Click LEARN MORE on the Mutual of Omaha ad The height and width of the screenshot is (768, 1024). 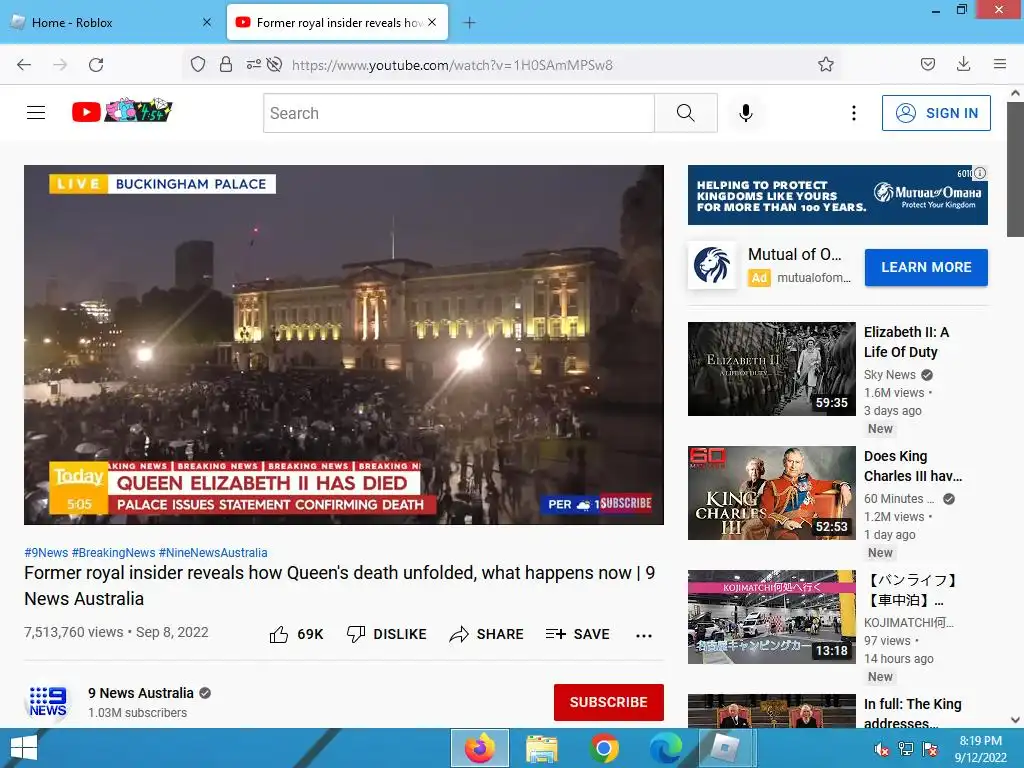point(926,267)
